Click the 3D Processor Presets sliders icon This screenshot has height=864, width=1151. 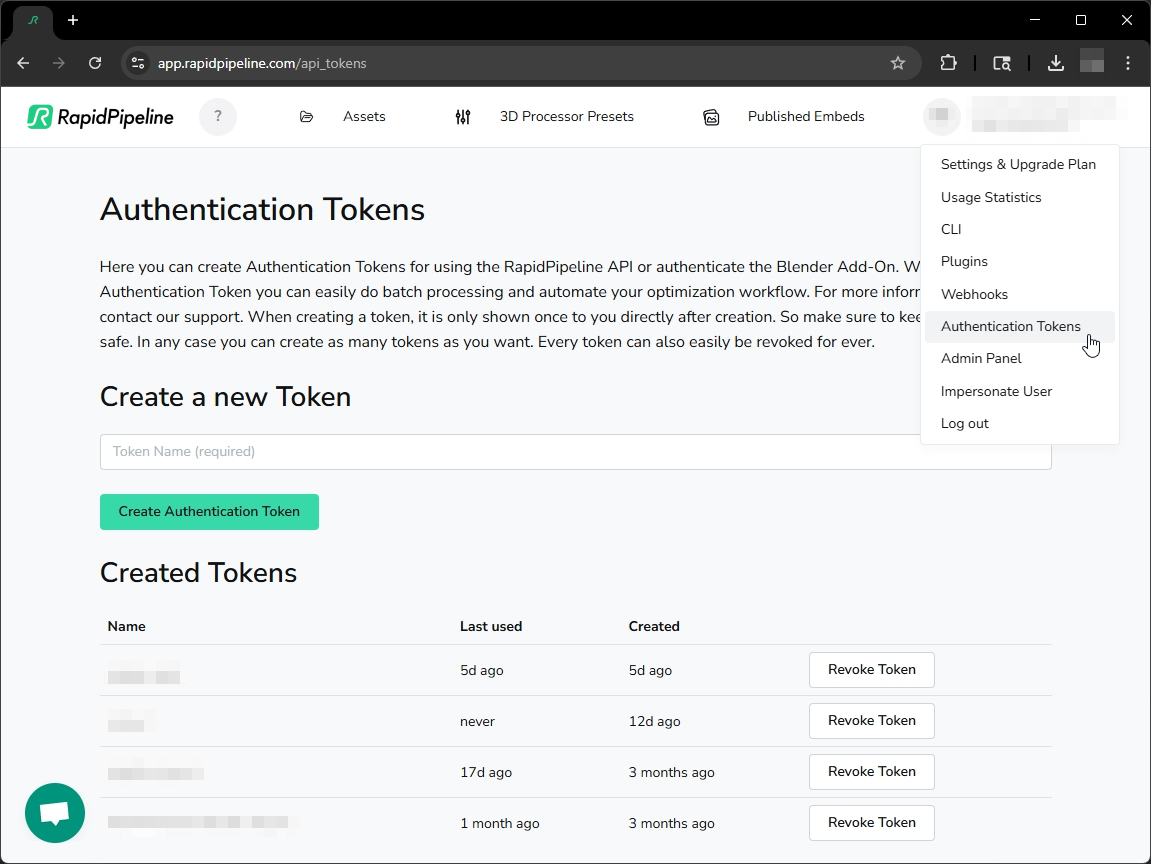462,117
